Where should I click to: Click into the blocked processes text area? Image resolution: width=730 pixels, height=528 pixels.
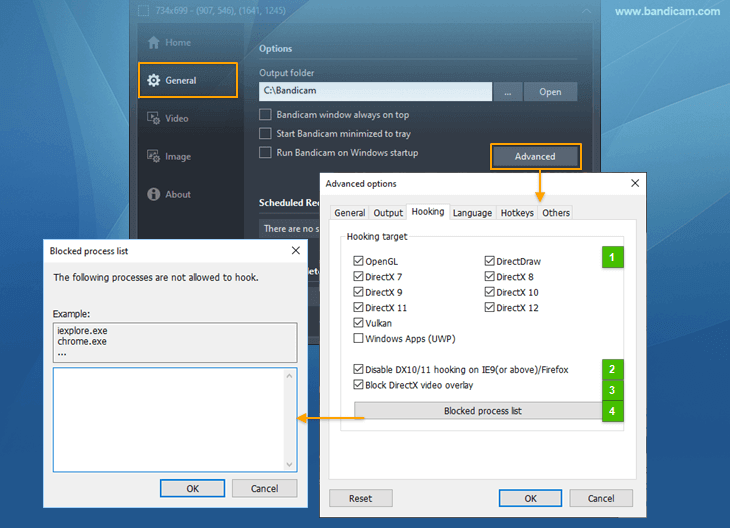click(x=169, y=420)
